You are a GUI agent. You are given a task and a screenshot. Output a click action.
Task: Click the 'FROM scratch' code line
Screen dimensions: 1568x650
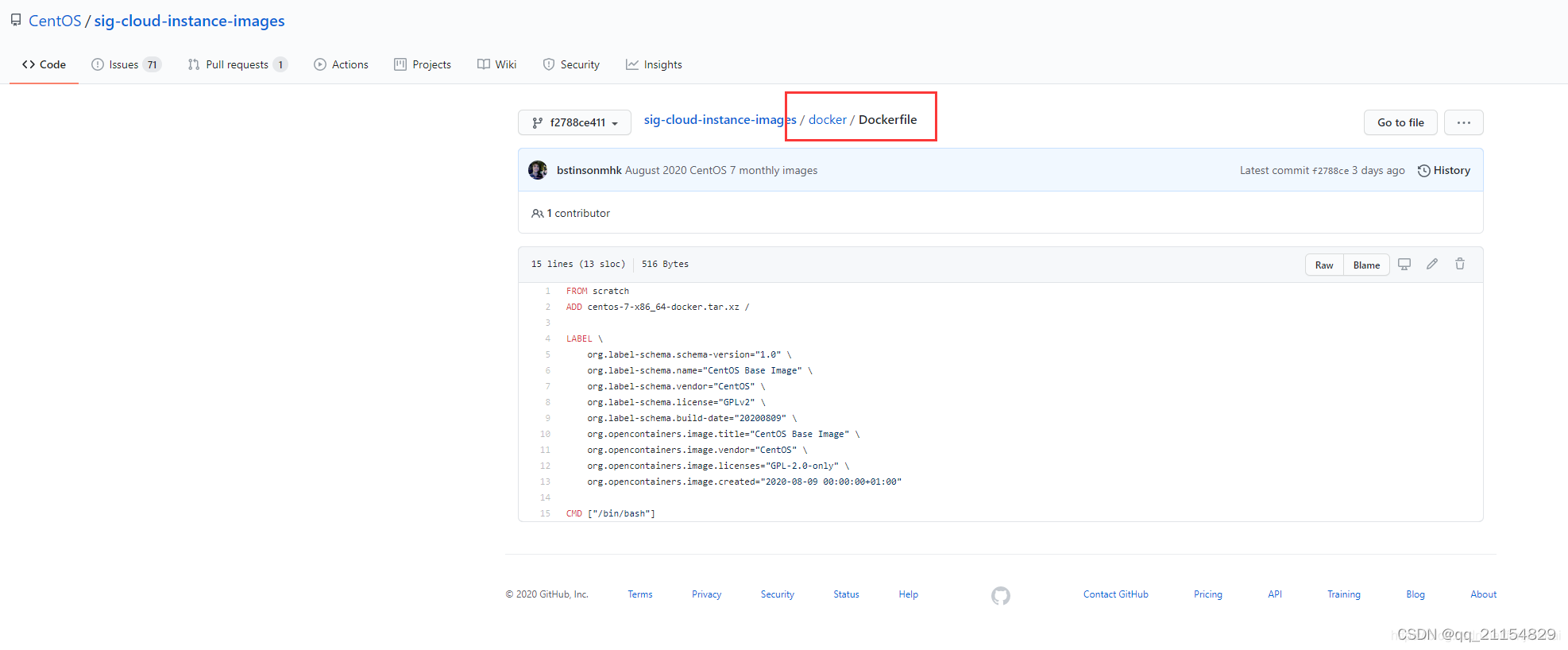597,291
